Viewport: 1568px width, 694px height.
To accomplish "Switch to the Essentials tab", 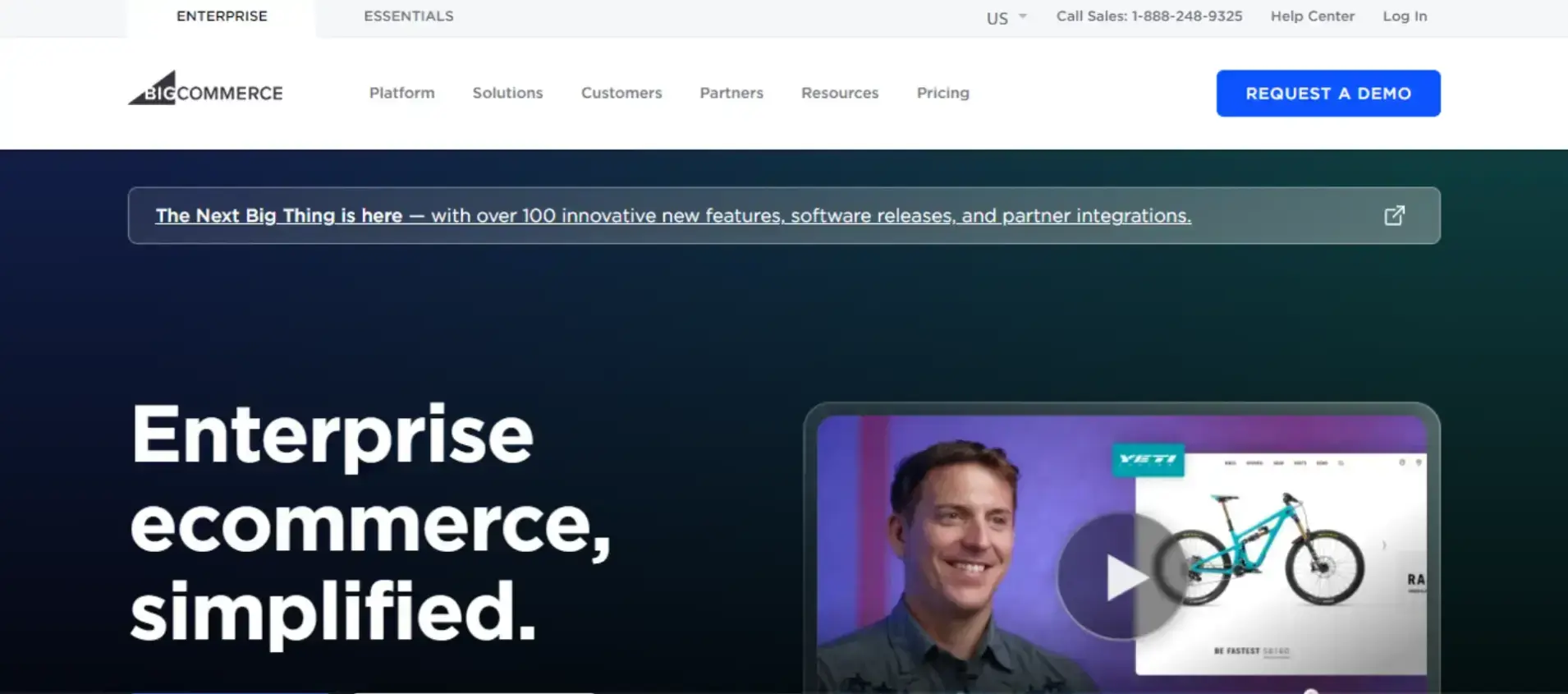I will coord(409,16).
